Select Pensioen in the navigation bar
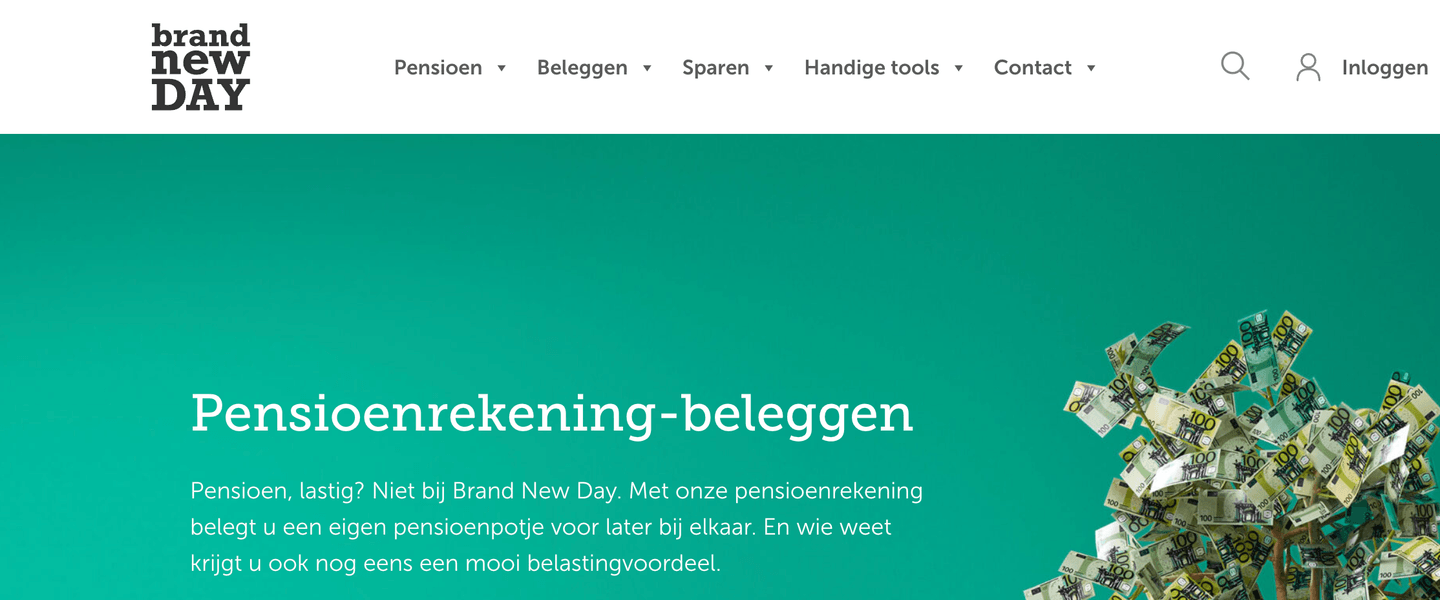 coord(438,67)
